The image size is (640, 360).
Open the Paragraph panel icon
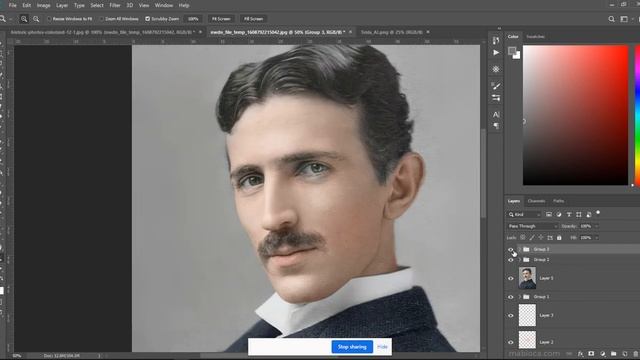click(496, 126)
